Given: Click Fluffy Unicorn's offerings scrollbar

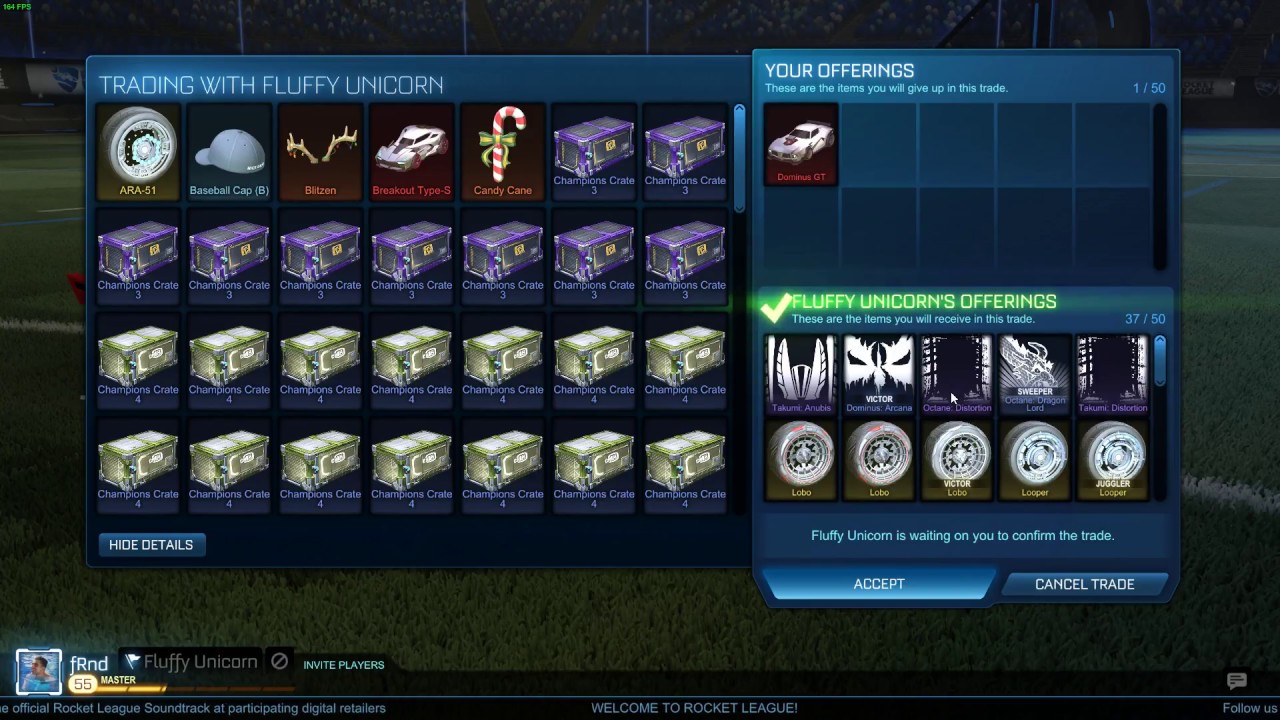Looking at the screenshot, I should click(x=1160, y=361).
